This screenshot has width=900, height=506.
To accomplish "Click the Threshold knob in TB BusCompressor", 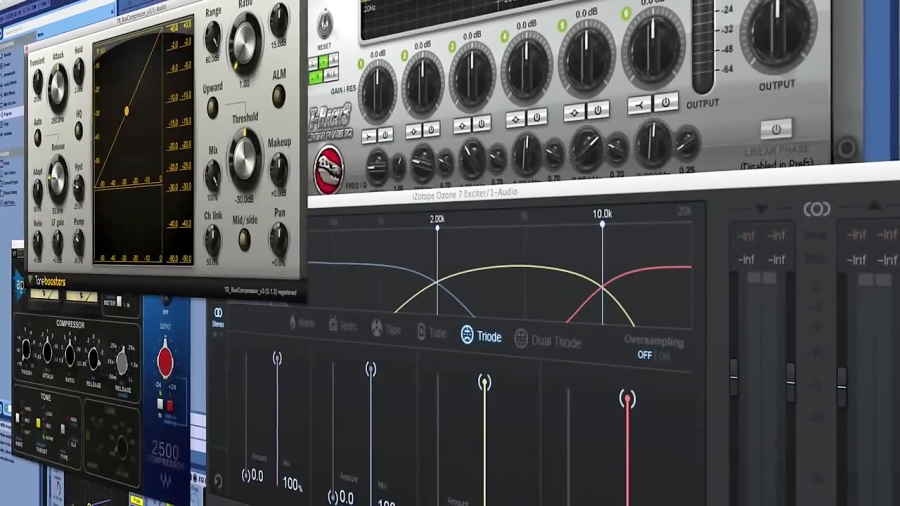I will (245, 159).
